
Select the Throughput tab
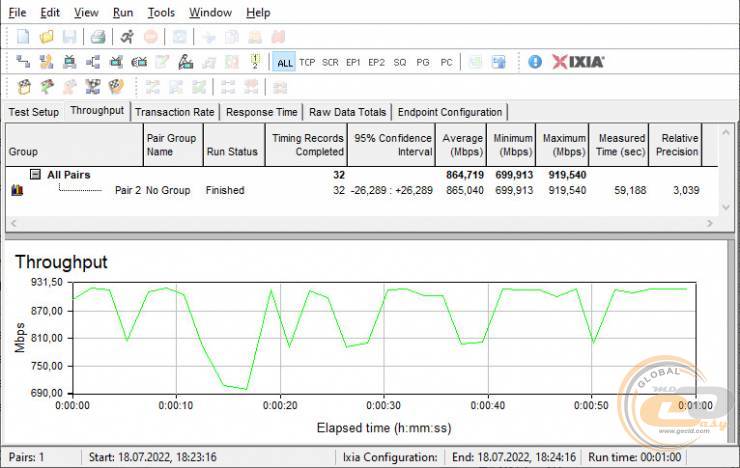(97, 110)
